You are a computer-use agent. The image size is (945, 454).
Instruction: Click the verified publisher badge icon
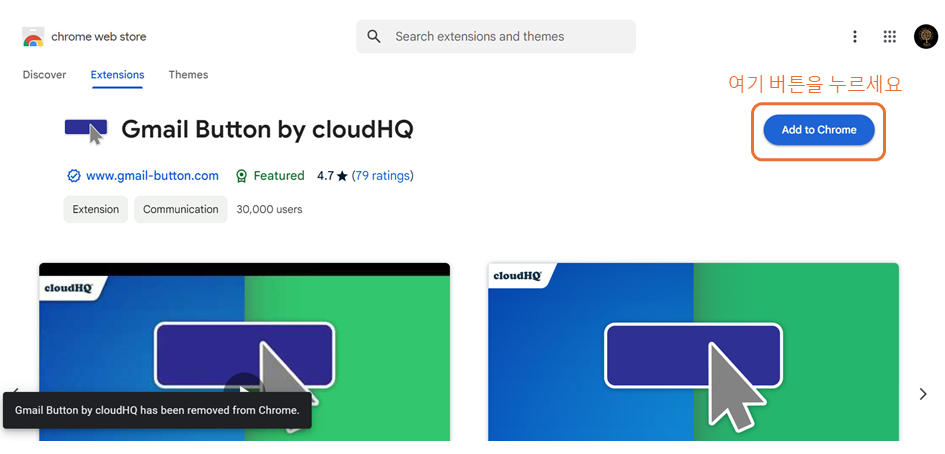pyautogui.click(x=74, y=176)
